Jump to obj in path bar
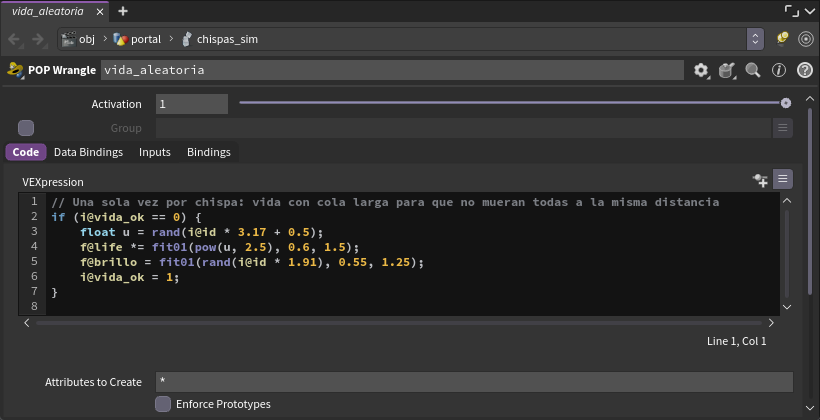The height and width of the screenshot is (420, 820). 87,39
